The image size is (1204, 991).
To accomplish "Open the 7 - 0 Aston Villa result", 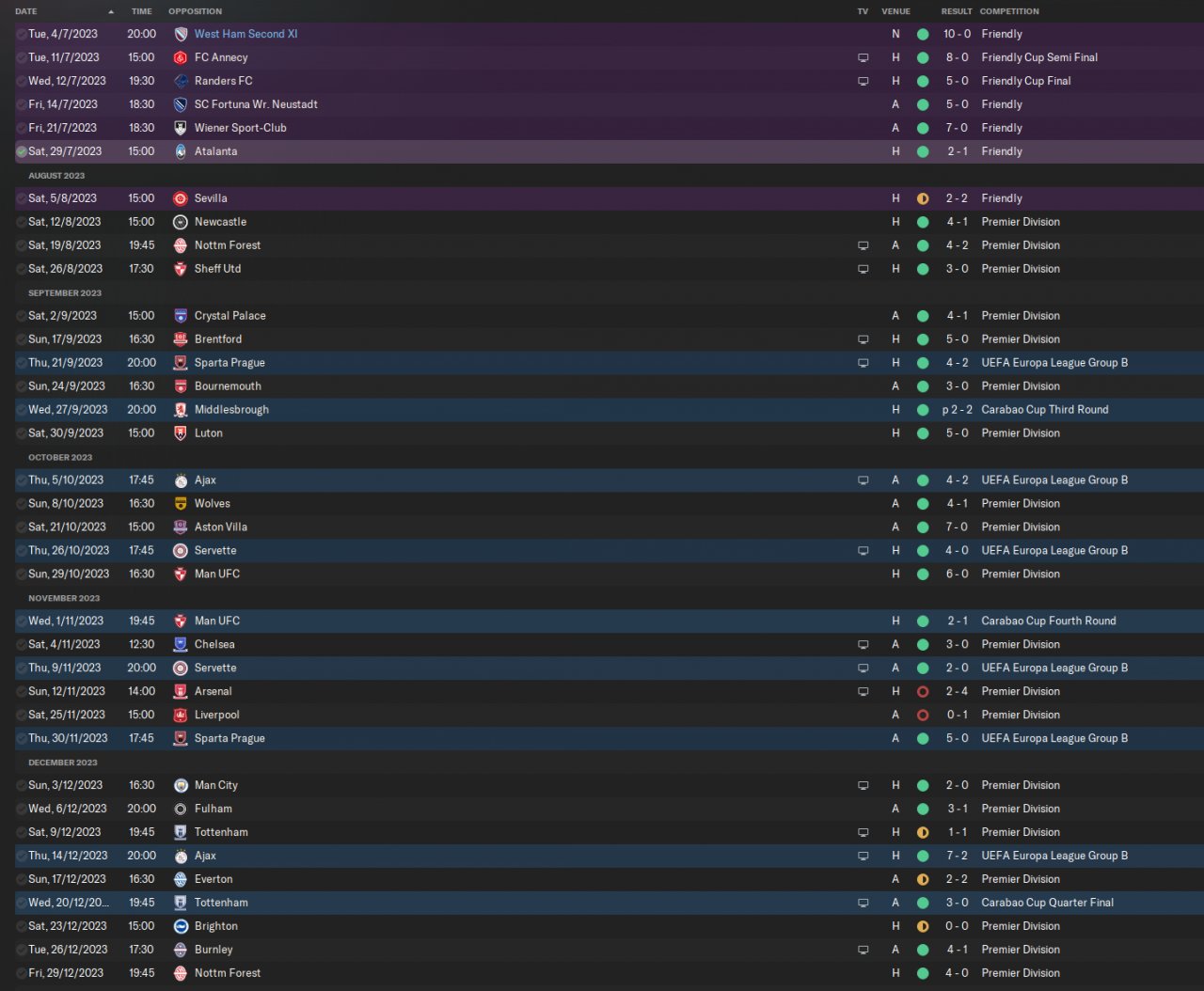I will (x=957, y=527).
